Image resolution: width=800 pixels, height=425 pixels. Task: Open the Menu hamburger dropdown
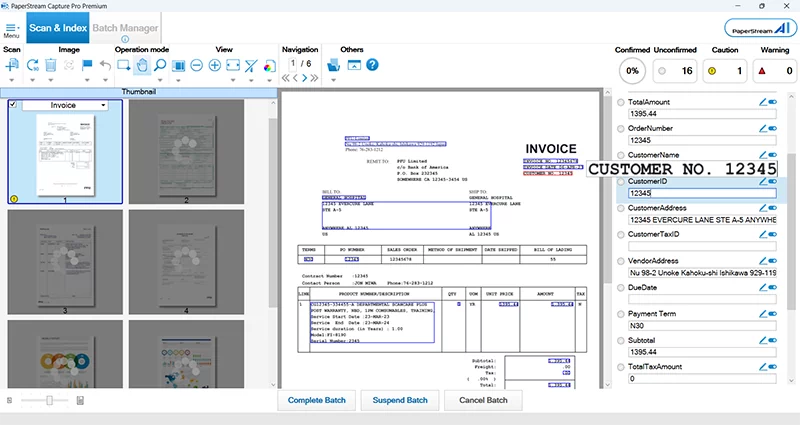pyautogui.click(x=11, y=28)
